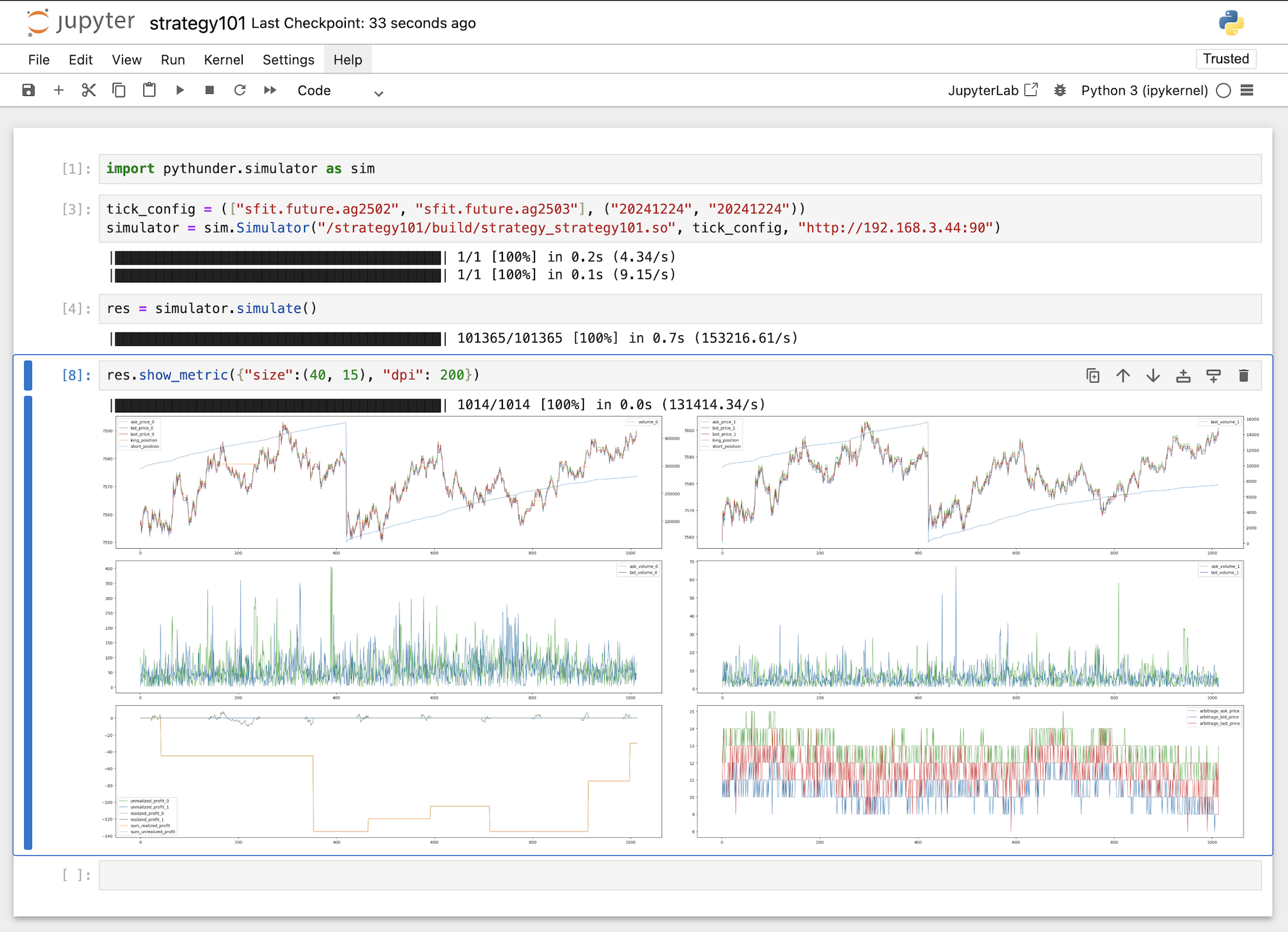
Task: Open the Settings menu
Action: [x=289, y=59]
